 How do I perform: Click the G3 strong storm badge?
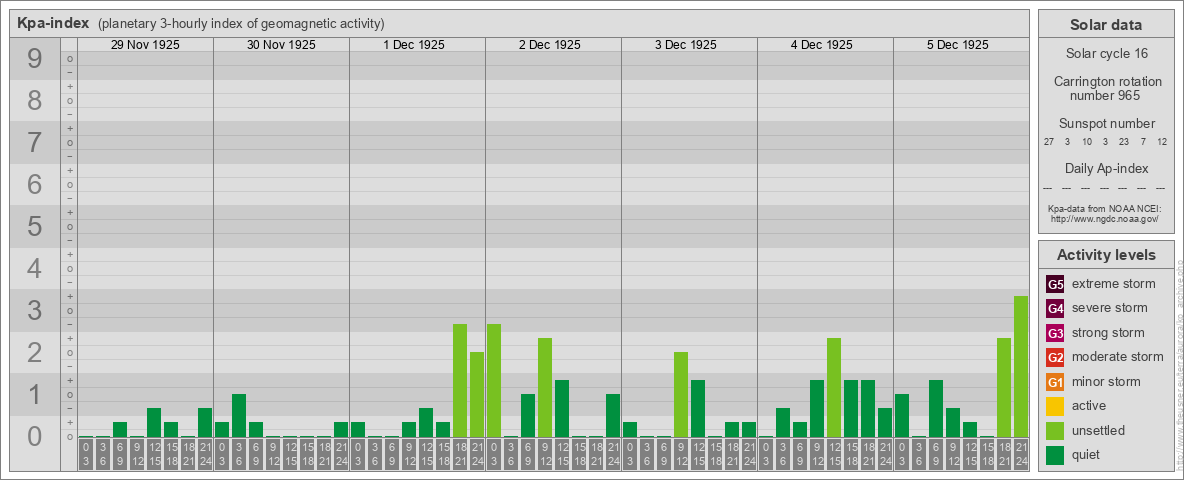[x=1055, y=333]
